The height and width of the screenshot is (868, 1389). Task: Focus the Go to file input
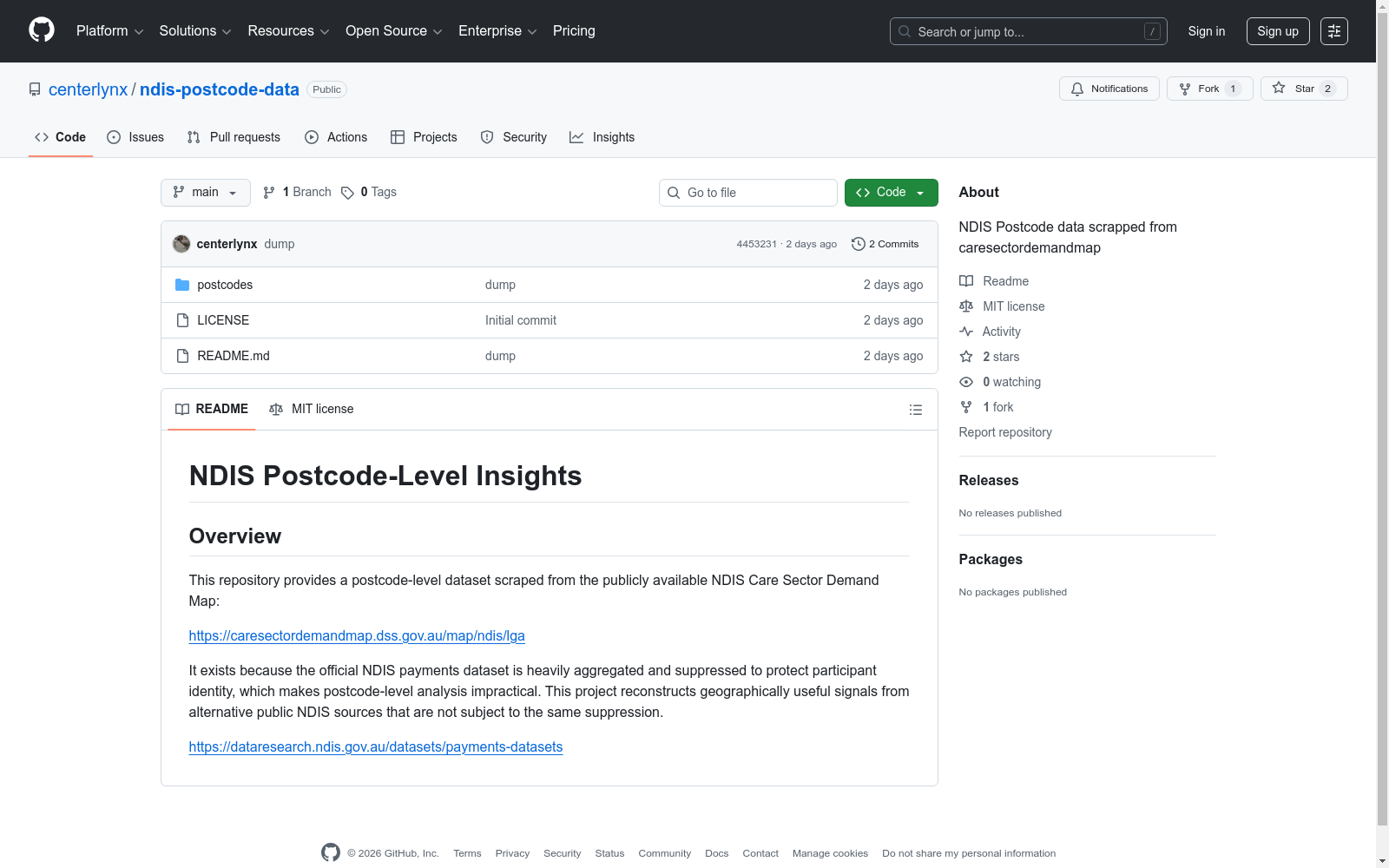click(x=748, y=193)
